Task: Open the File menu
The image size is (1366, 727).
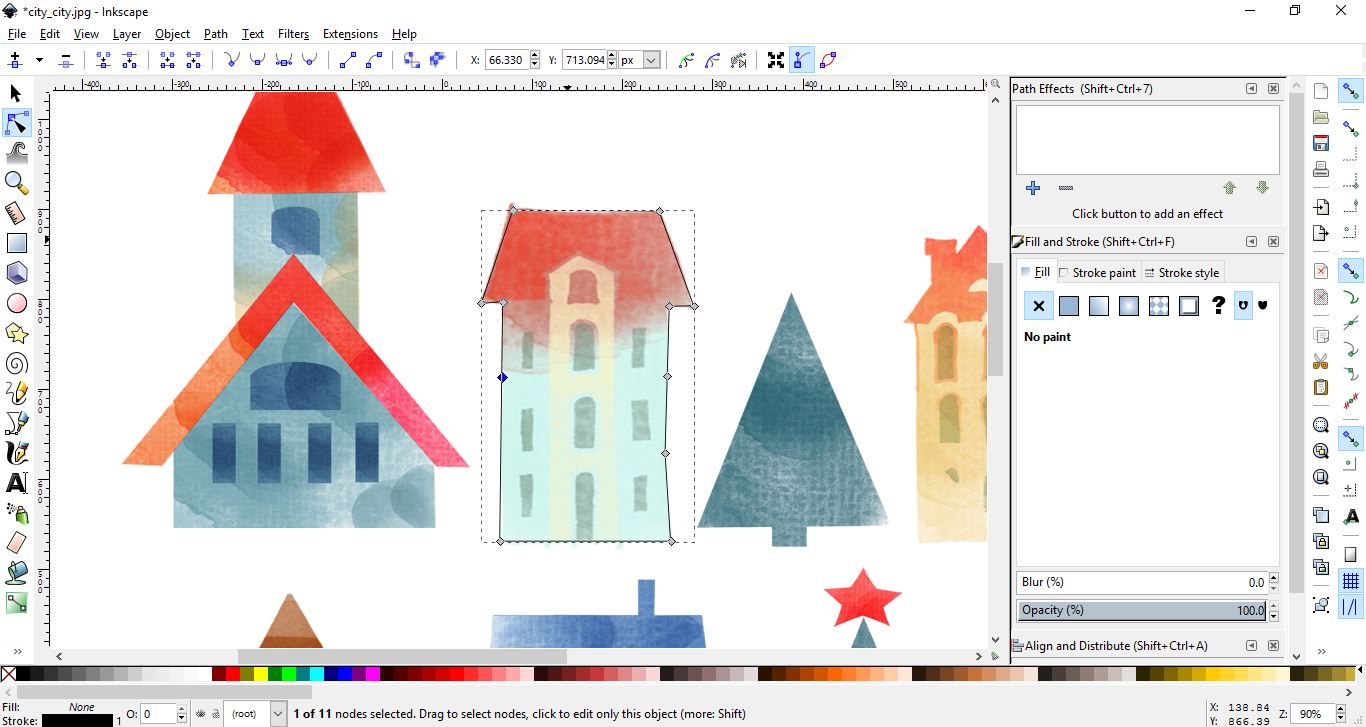Action: (18, 33)
